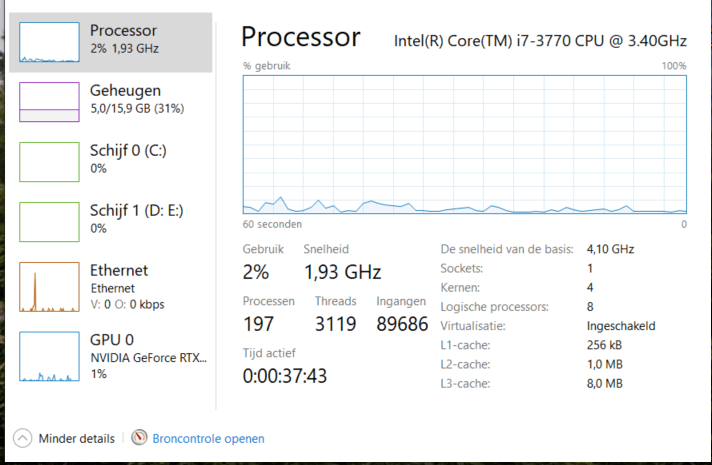Select the Schijf 0 (C:) graph thumbnail
The image size is (712, 465).
pyautogui.click(x=49, y=162)
